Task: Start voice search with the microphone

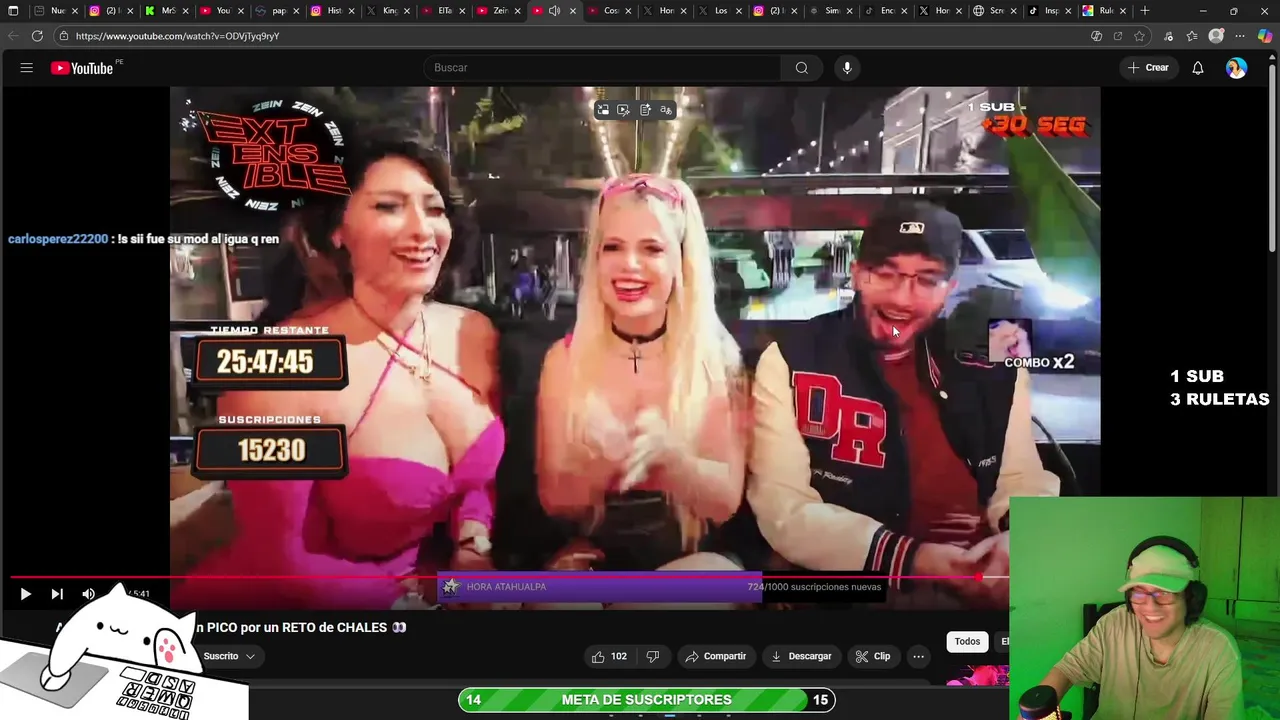Action: [847, 68]
